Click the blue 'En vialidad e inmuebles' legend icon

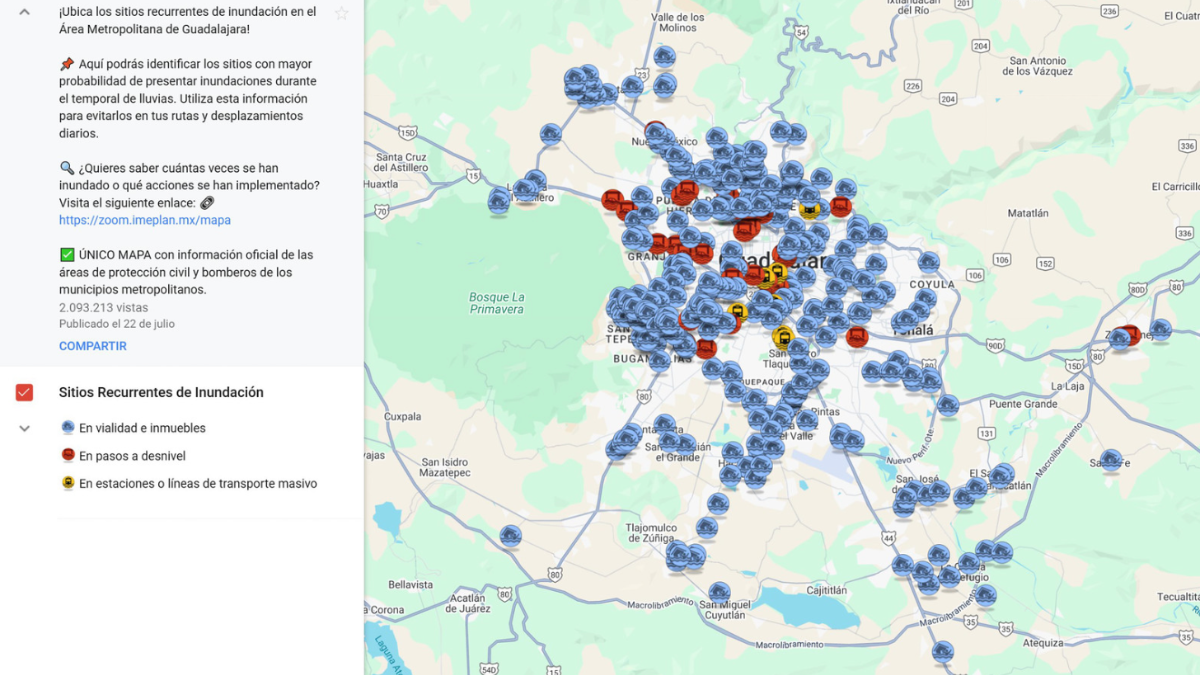(68, 428)
